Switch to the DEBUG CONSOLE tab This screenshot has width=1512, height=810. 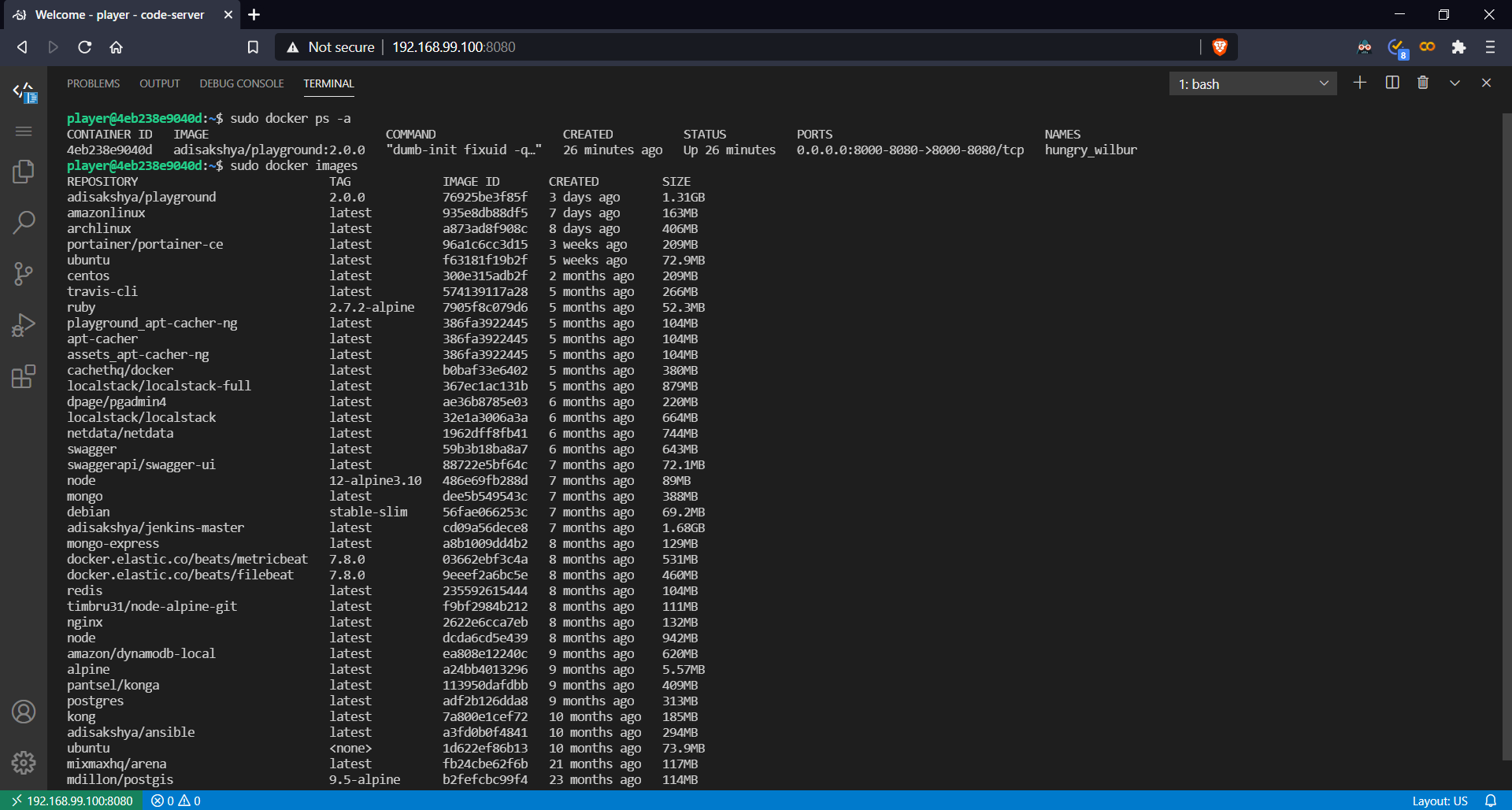pos(242,83)
